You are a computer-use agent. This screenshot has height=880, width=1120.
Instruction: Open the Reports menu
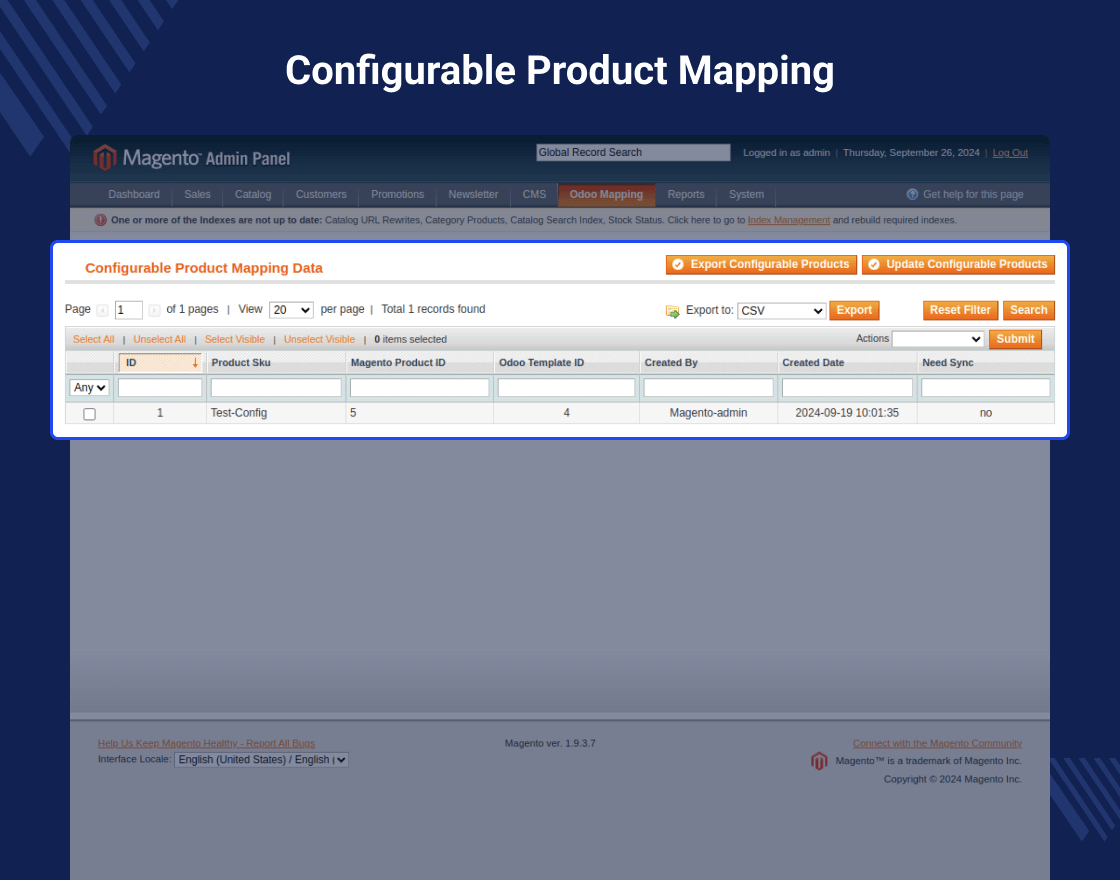[x=686, y=194]
